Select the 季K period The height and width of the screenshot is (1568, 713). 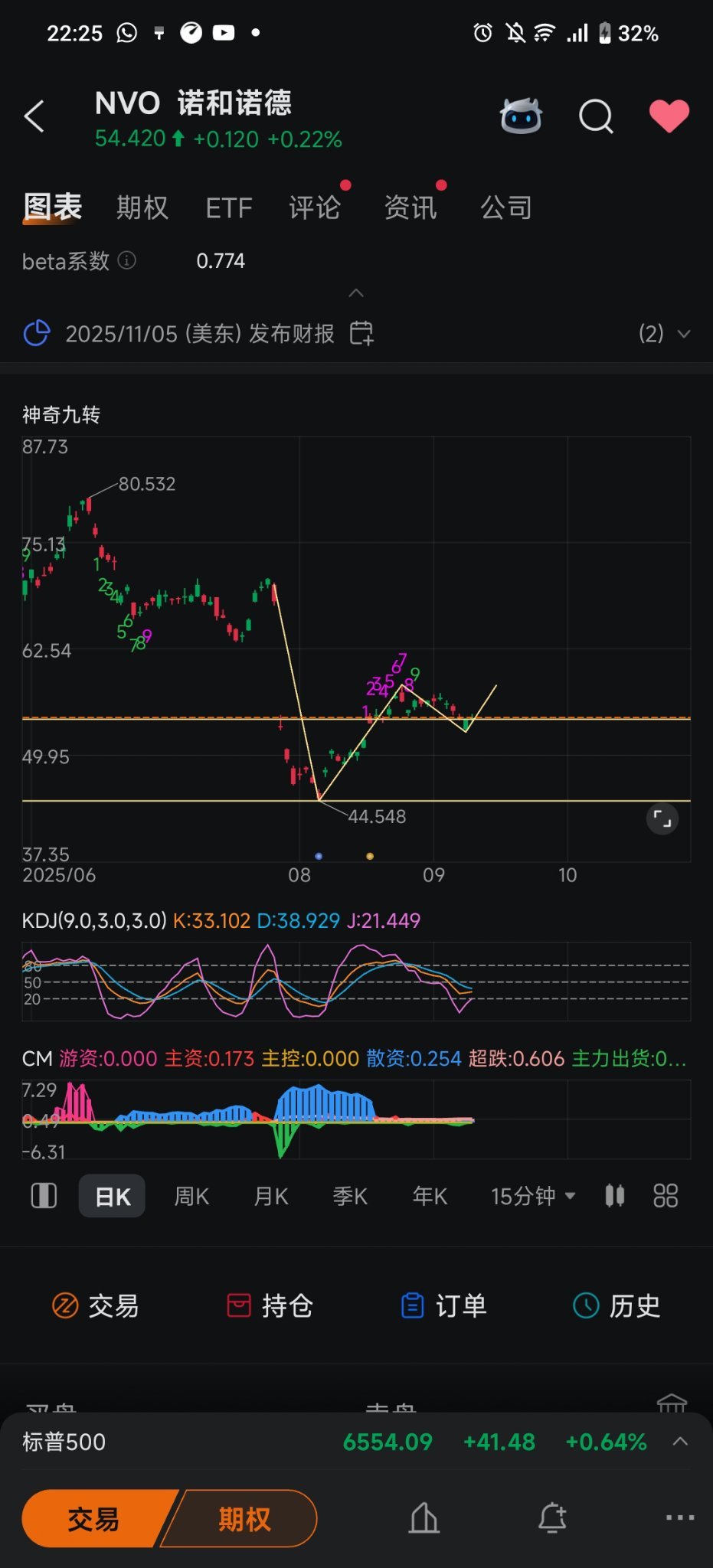pos(350,1196)
